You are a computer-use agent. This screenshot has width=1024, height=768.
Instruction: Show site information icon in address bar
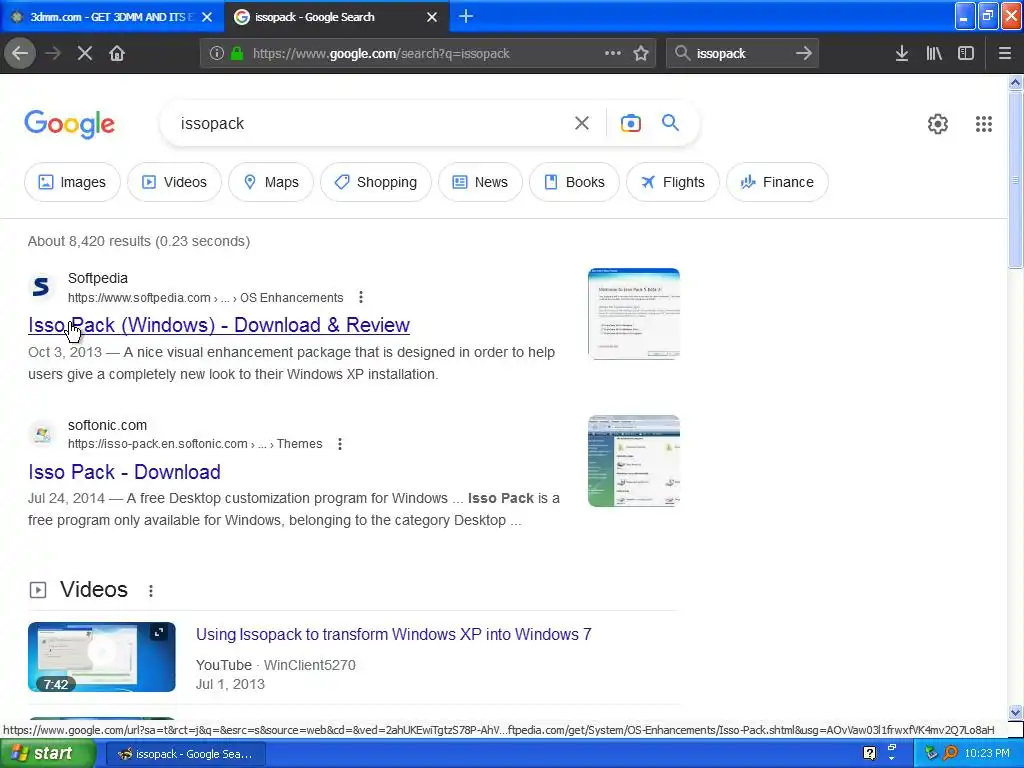217,54
